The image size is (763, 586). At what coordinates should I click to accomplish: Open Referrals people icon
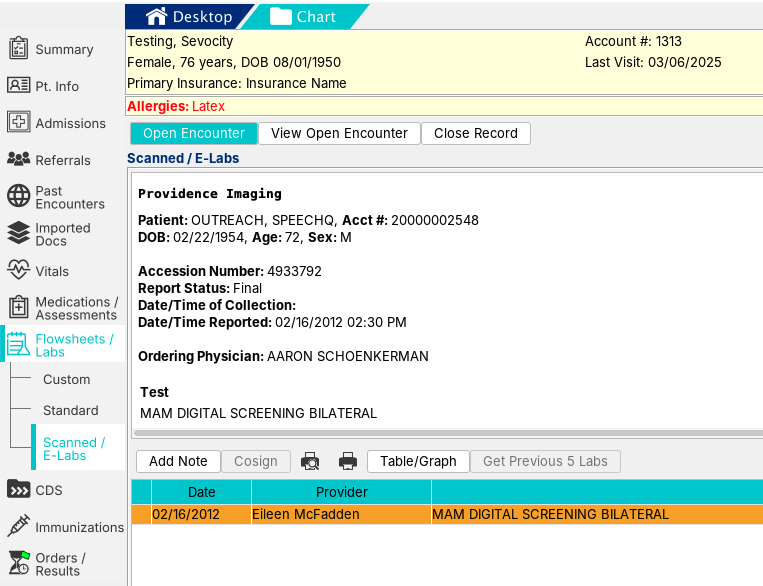18,159
